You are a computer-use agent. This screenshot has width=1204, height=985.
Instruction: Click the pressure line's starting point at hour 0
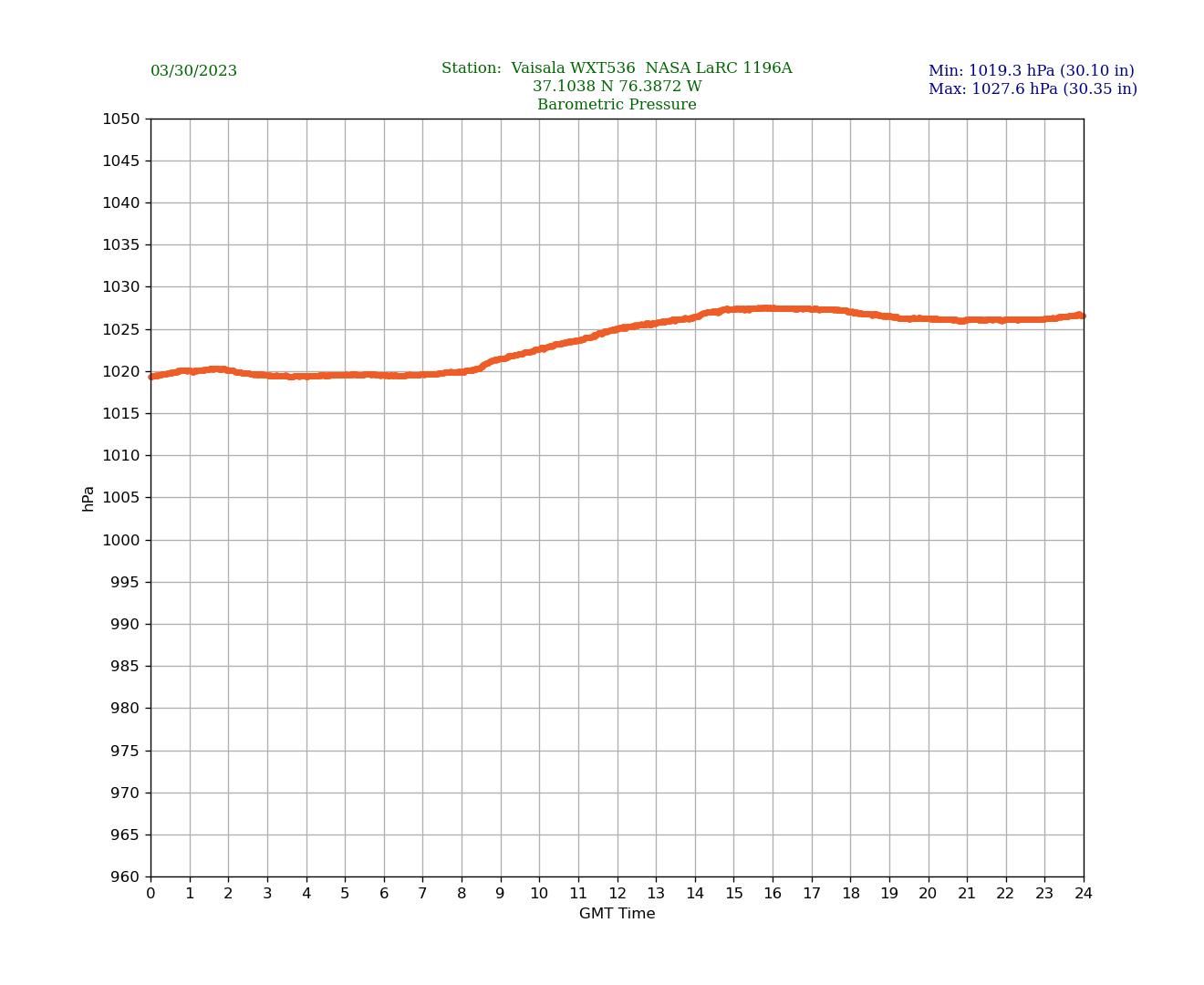[x=151, y=376]
